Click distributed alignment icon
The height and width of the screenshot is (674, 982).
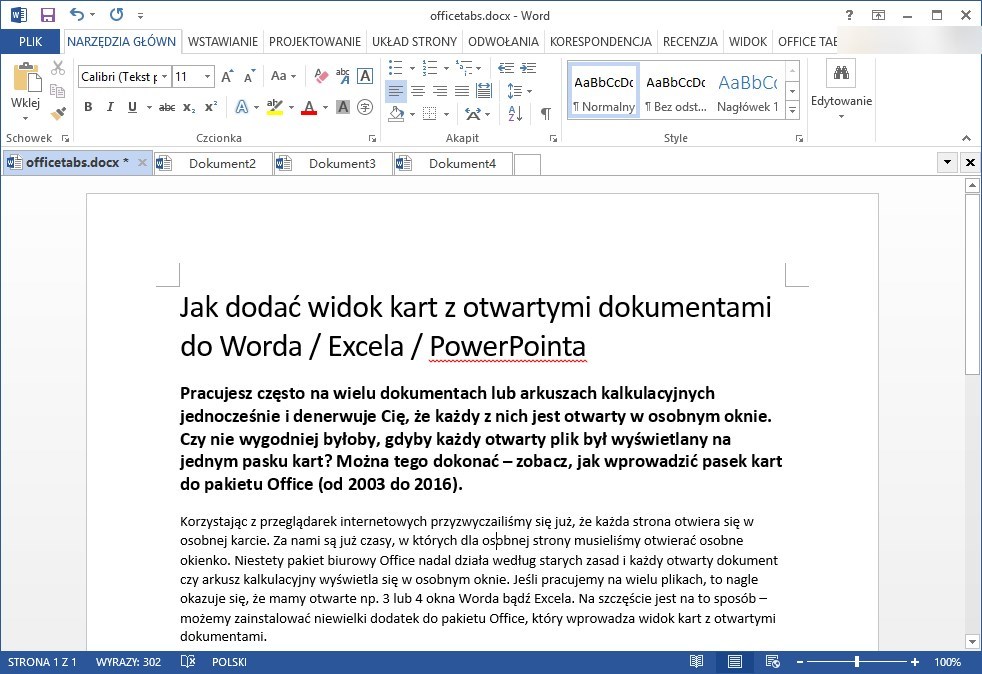pos(483,91)
